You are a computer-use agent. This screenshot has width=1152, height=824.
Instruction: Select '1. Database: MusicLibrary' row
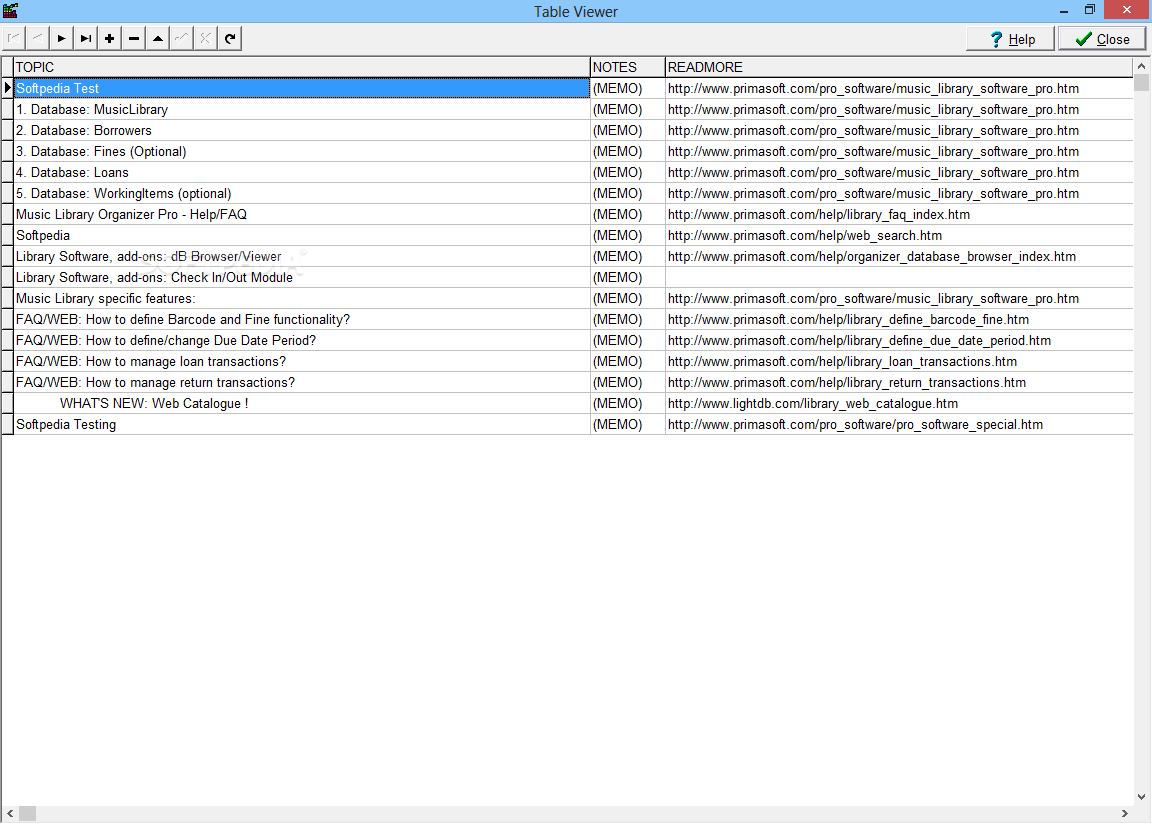point(302,109)
